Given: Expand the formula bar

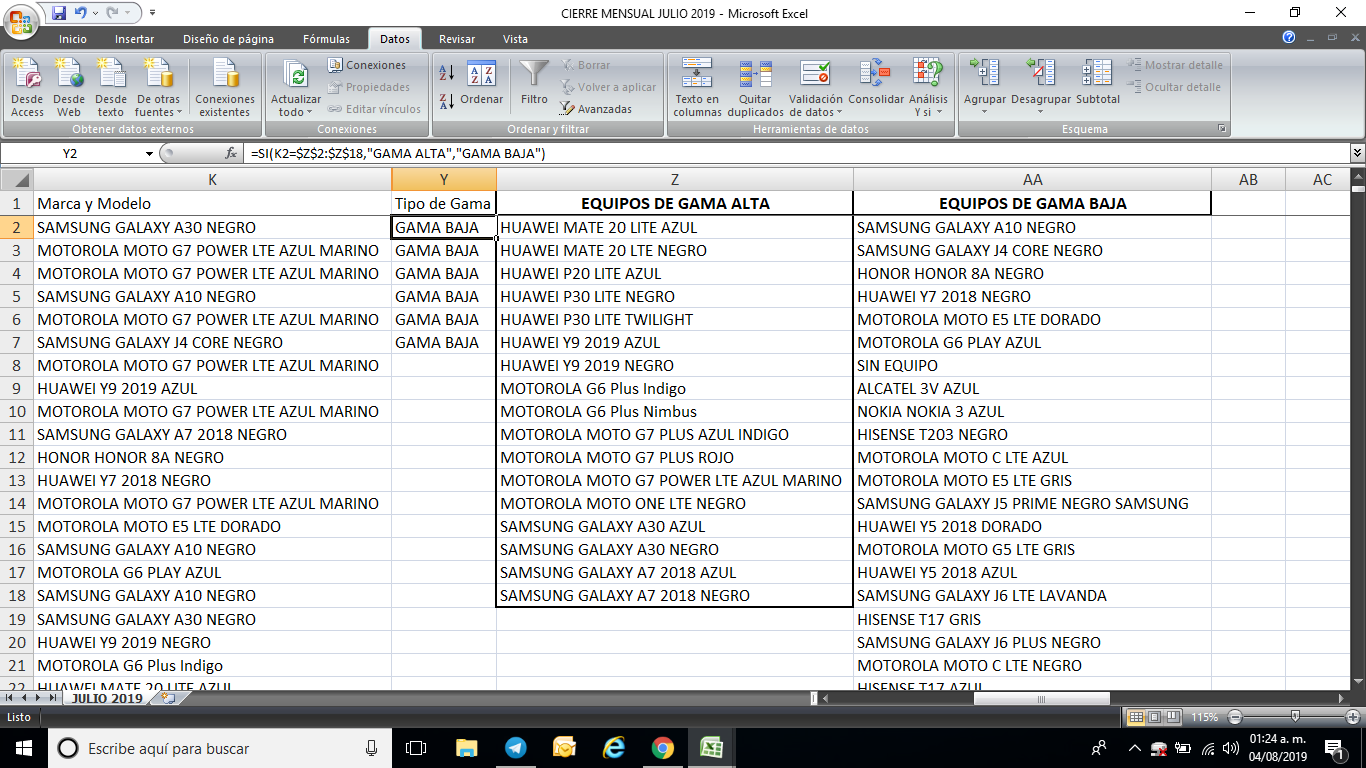Looking at the screenshot, I should [1357, 153].
